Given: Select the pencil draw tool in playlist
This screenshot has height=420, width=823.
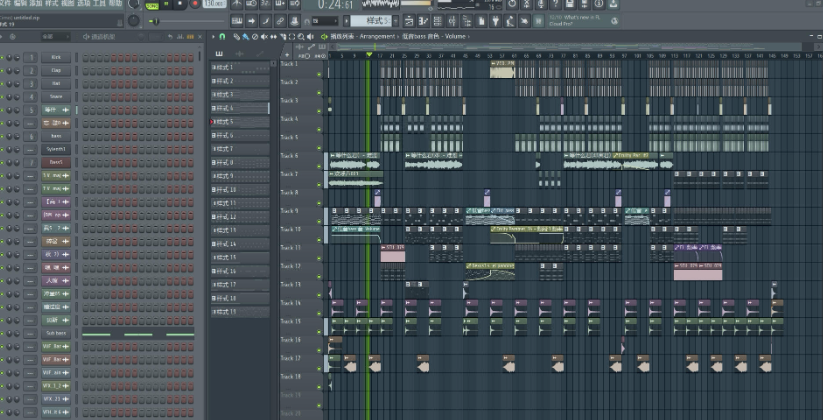Looking at the screenshot, I should [235, 37].
